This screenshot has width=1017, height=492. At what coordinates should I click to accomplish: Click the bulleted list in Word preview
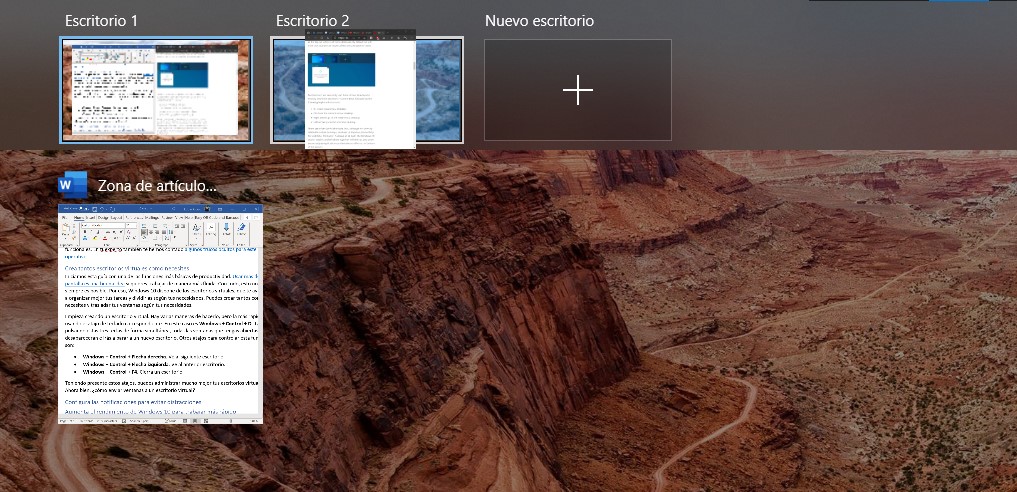point(160,362)
